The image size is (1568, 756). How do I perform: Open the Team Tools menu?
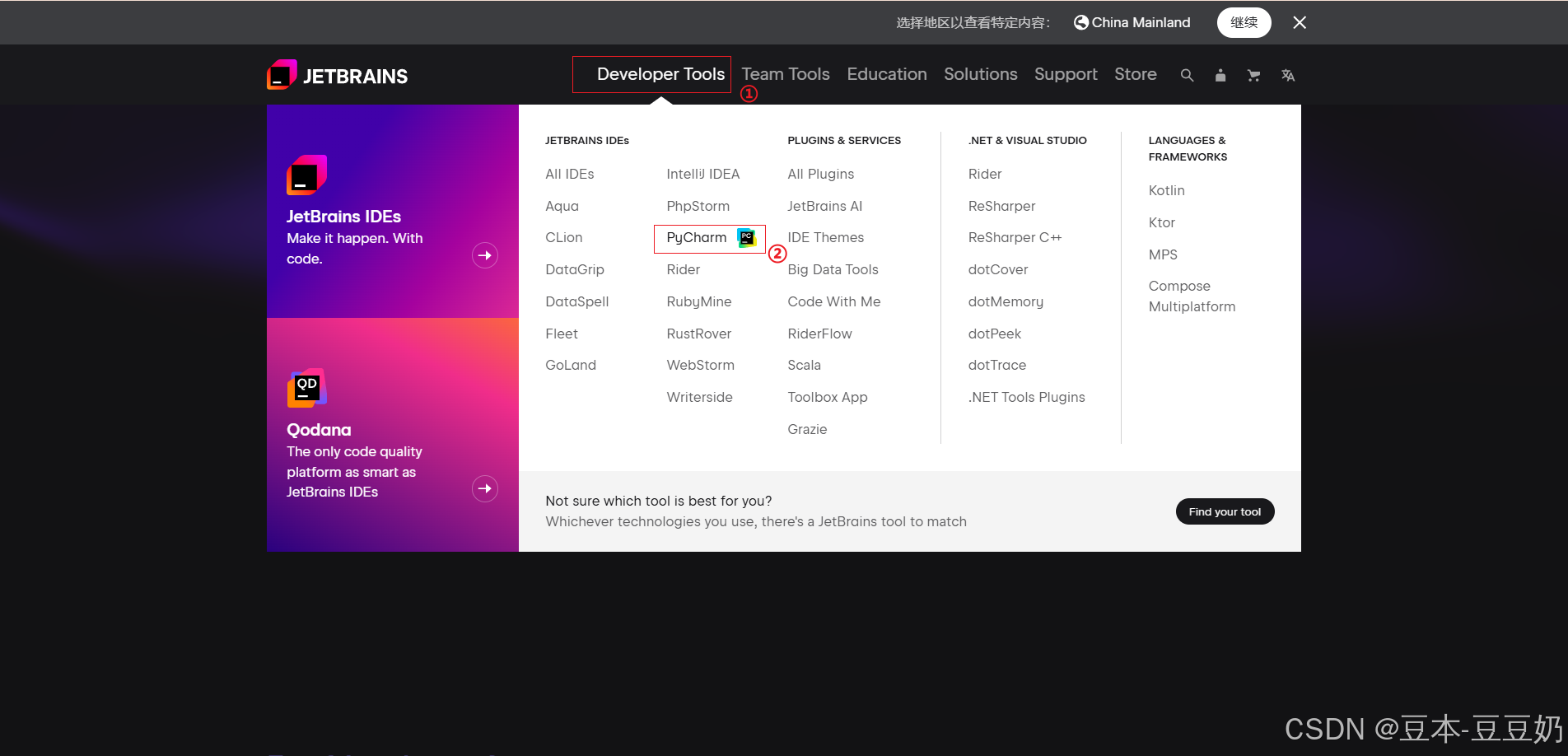[786, 74]
